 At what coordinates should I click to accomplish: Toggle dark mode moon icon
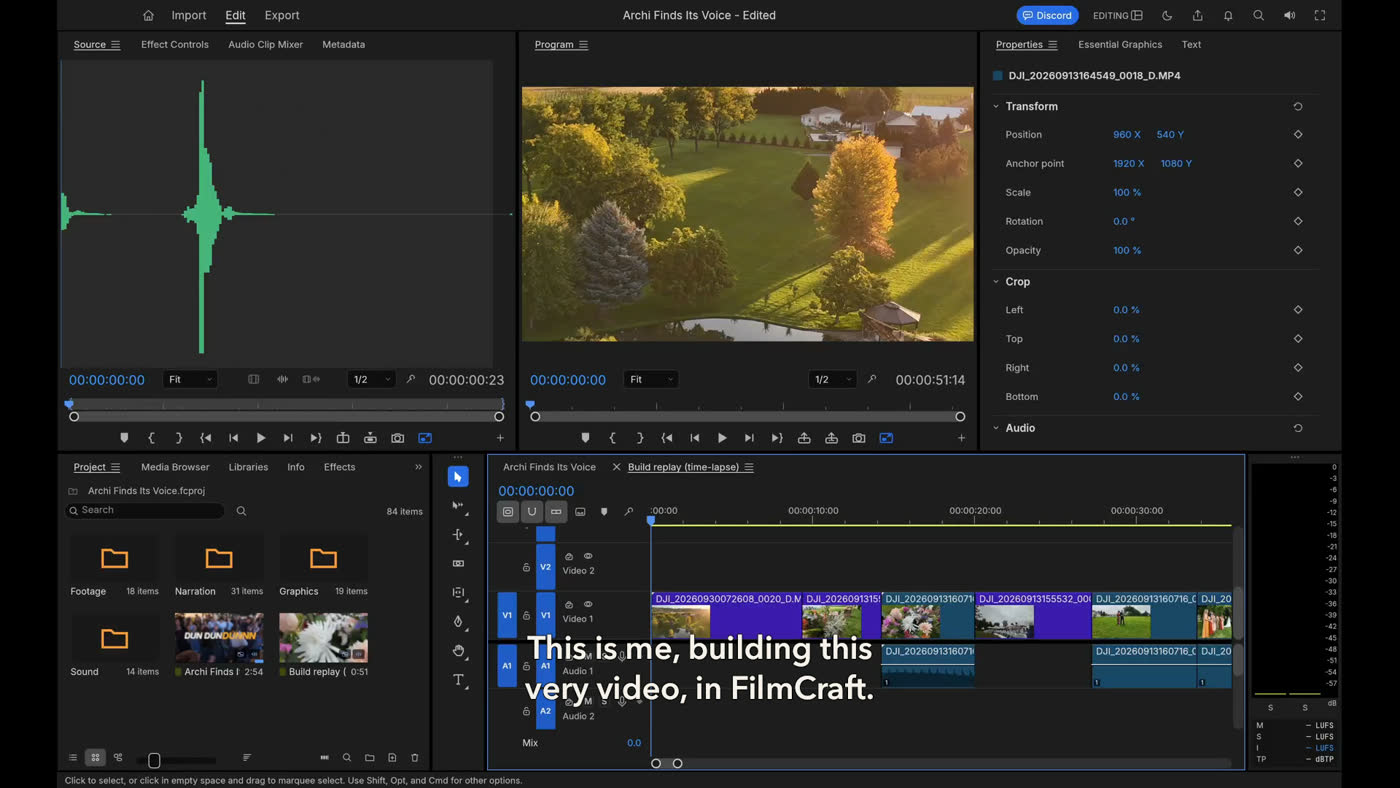click(1167, 15)
